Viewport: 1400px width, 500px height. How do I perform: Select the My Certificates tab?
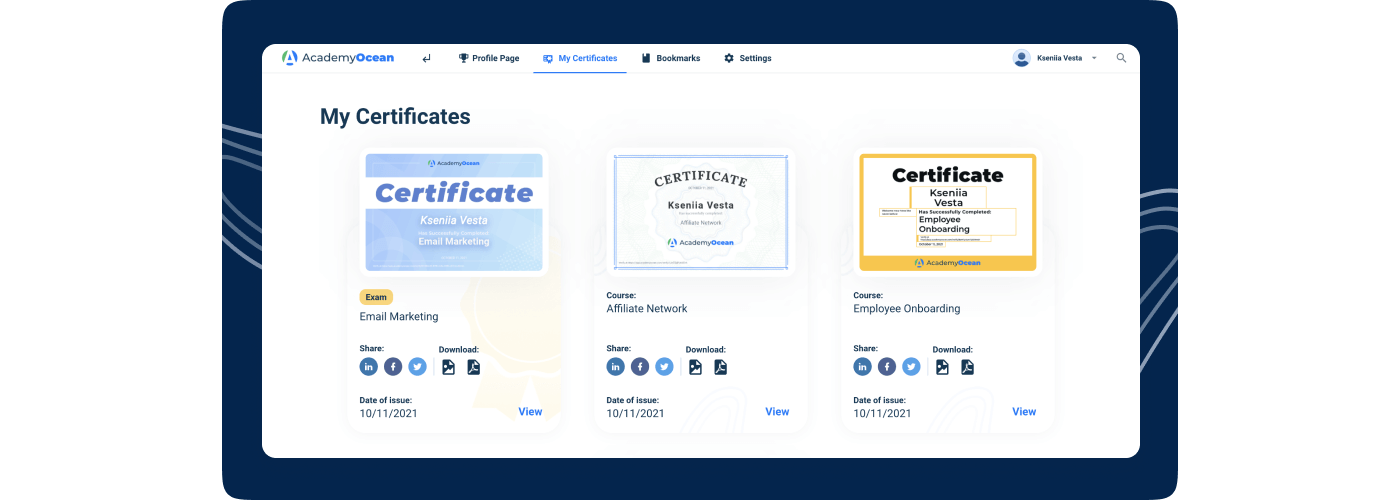[580, 58]
